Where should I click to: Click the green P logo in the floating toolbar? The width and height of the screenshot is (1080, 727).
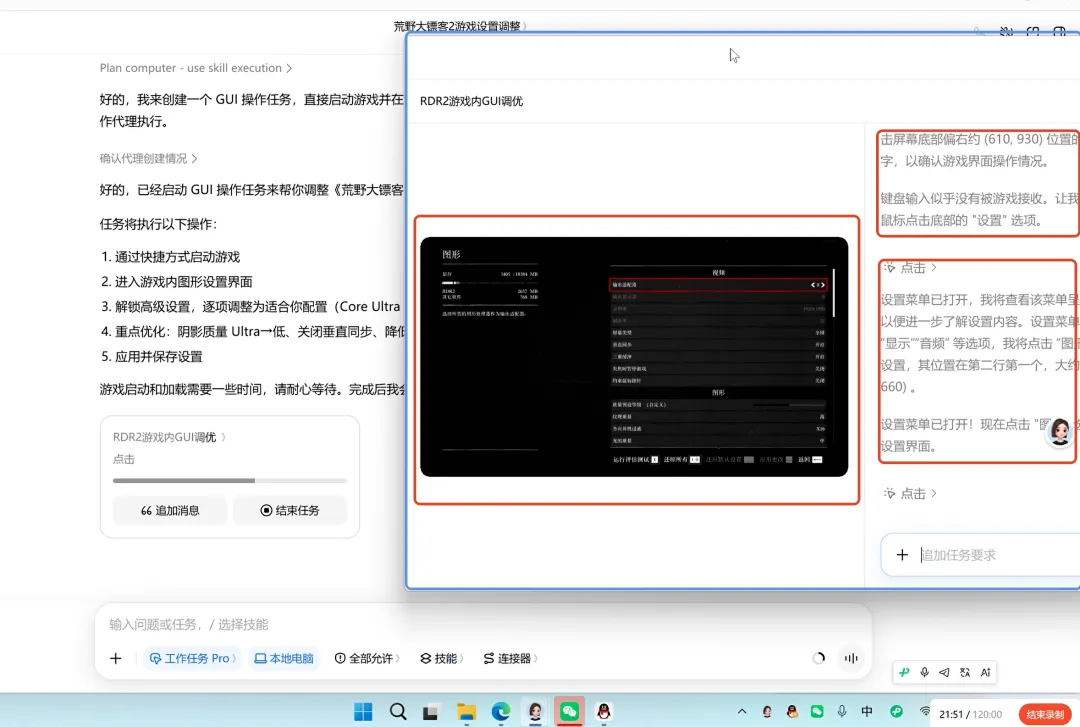click(x=904, y=673)
